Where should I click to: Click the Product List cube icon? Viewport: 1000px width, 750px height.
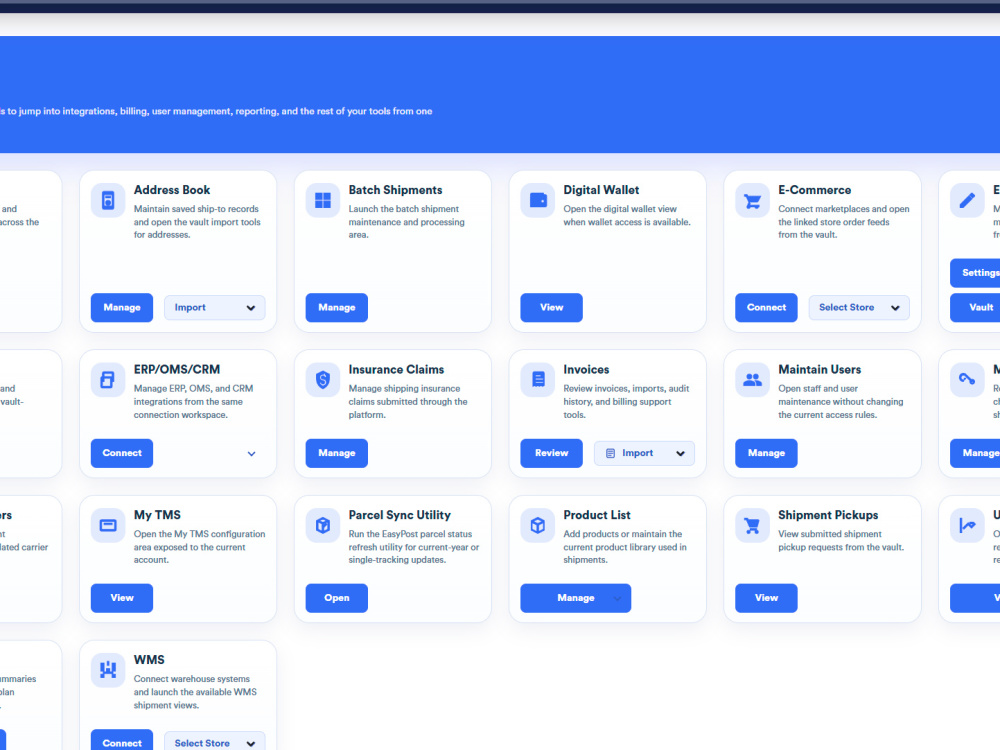pos(538,526)
